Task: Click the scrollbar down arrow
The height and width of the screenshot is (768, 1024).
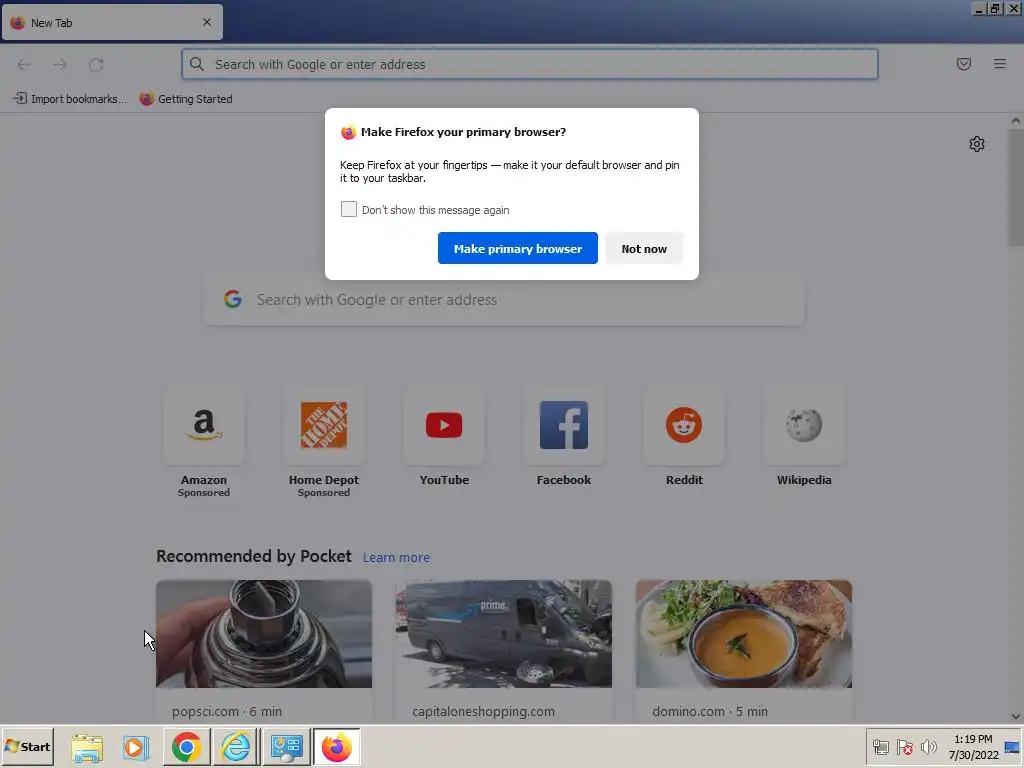Action: (x=1016, y=716)
